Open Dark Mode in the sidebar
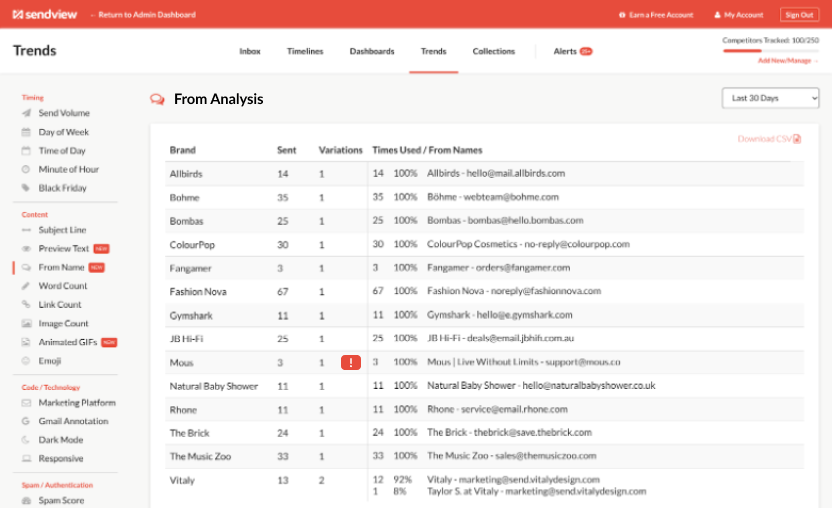832x508 pixels. (60, 440)
